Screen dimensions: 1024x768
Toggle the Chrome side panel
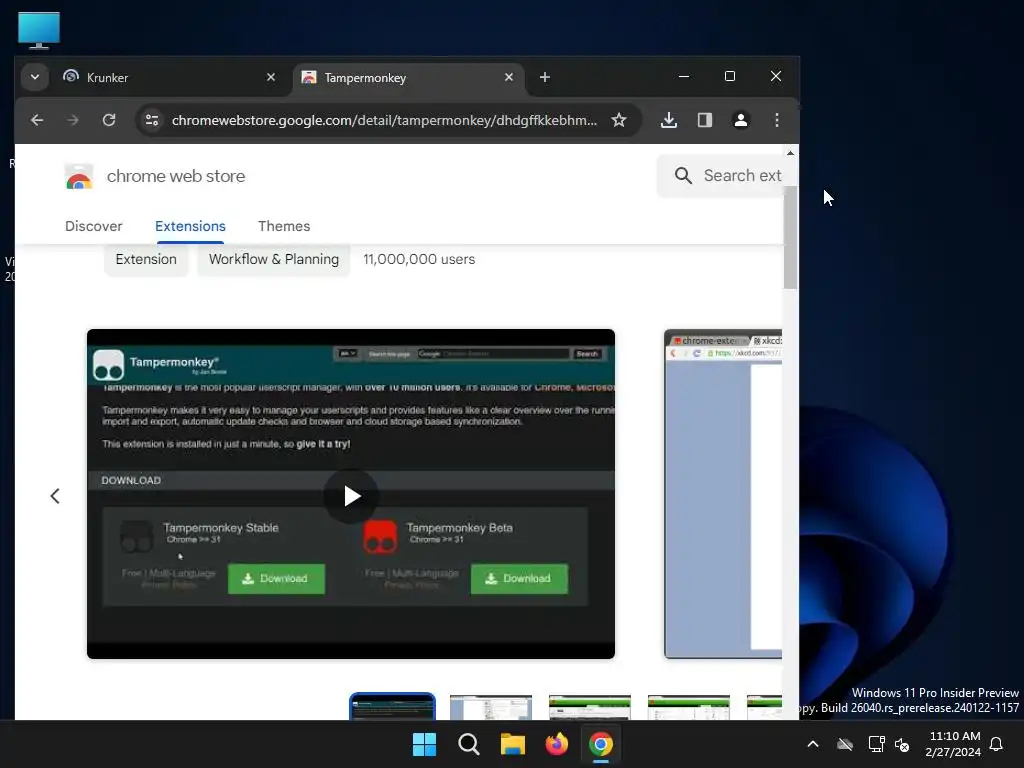(705, 120)
